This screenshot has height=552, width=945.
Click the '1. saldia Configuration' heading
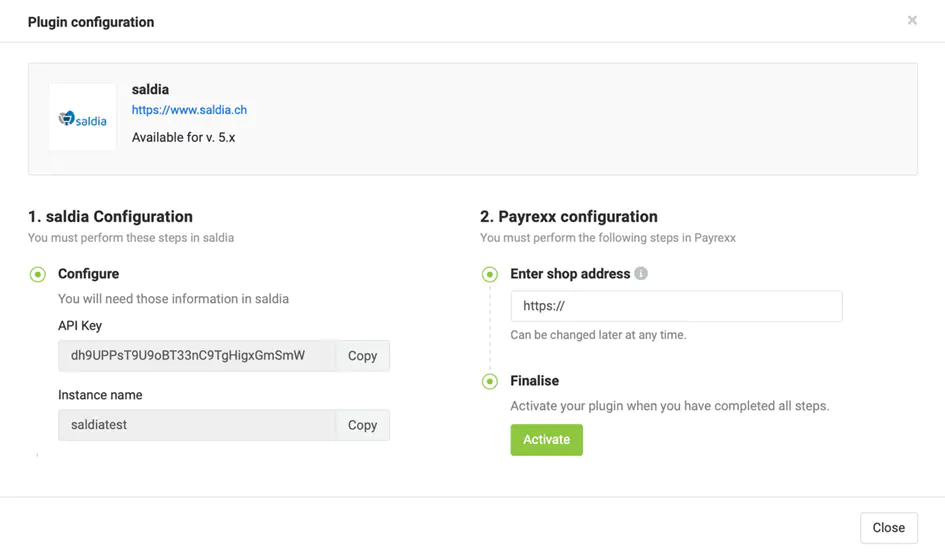tap(110, 216)
